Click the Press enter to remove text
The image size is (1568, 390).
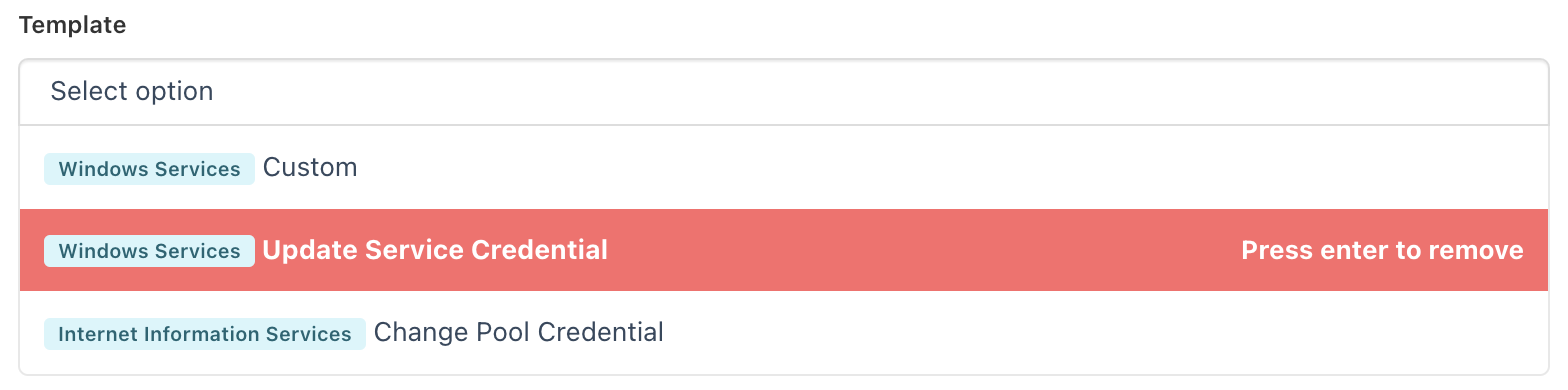click(x=1382, y=250)
